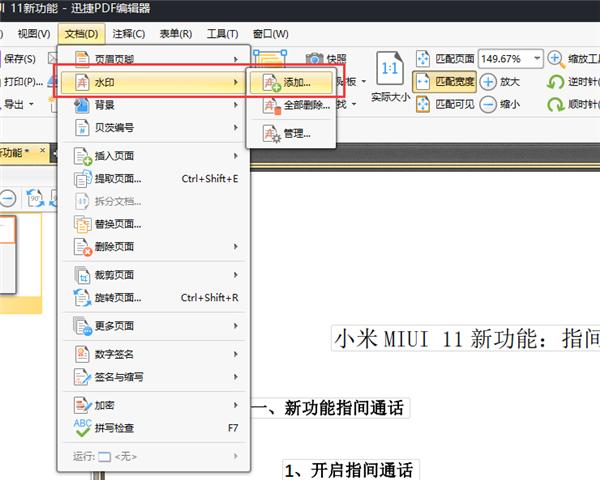Open the 更多页面 menu entry
The height and width of the screenshot is (480, 600).
[x=154, y=326]
